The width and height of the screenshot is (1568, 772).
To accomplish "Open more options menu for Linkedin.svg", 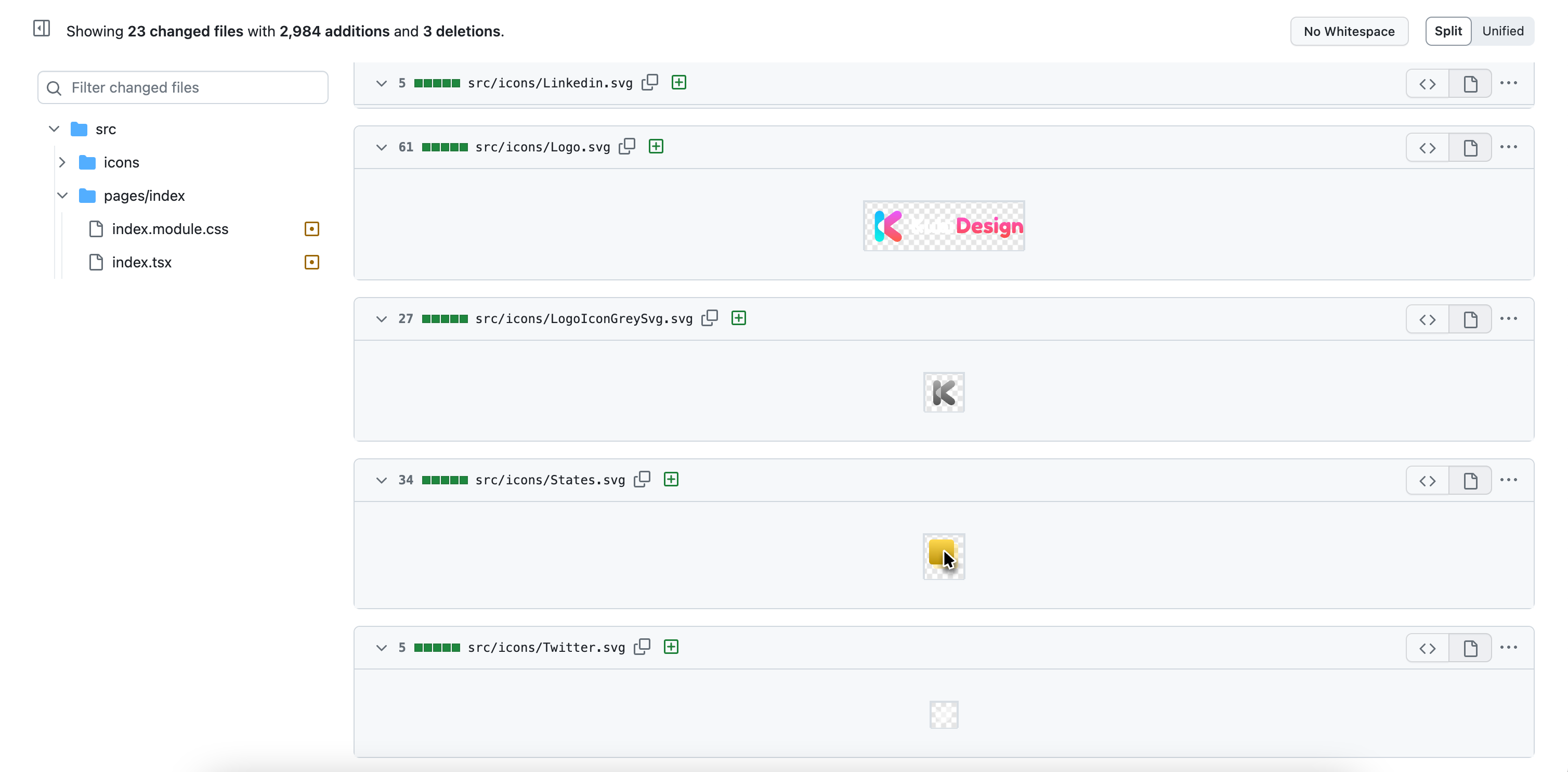I will tap(1508, 83).
